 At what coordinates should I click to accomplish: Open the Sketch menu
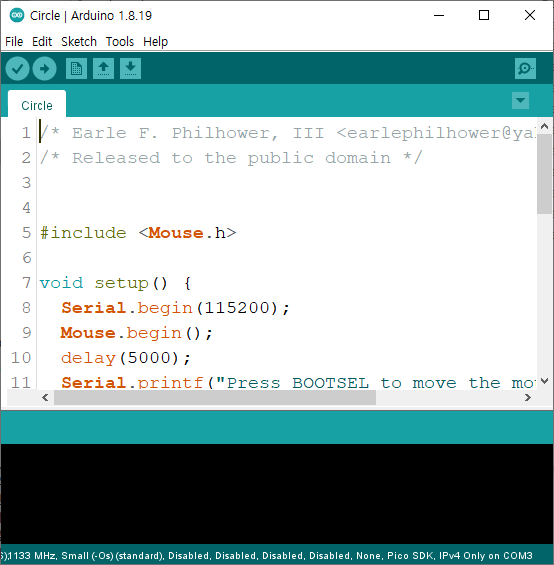pos(79,41)
